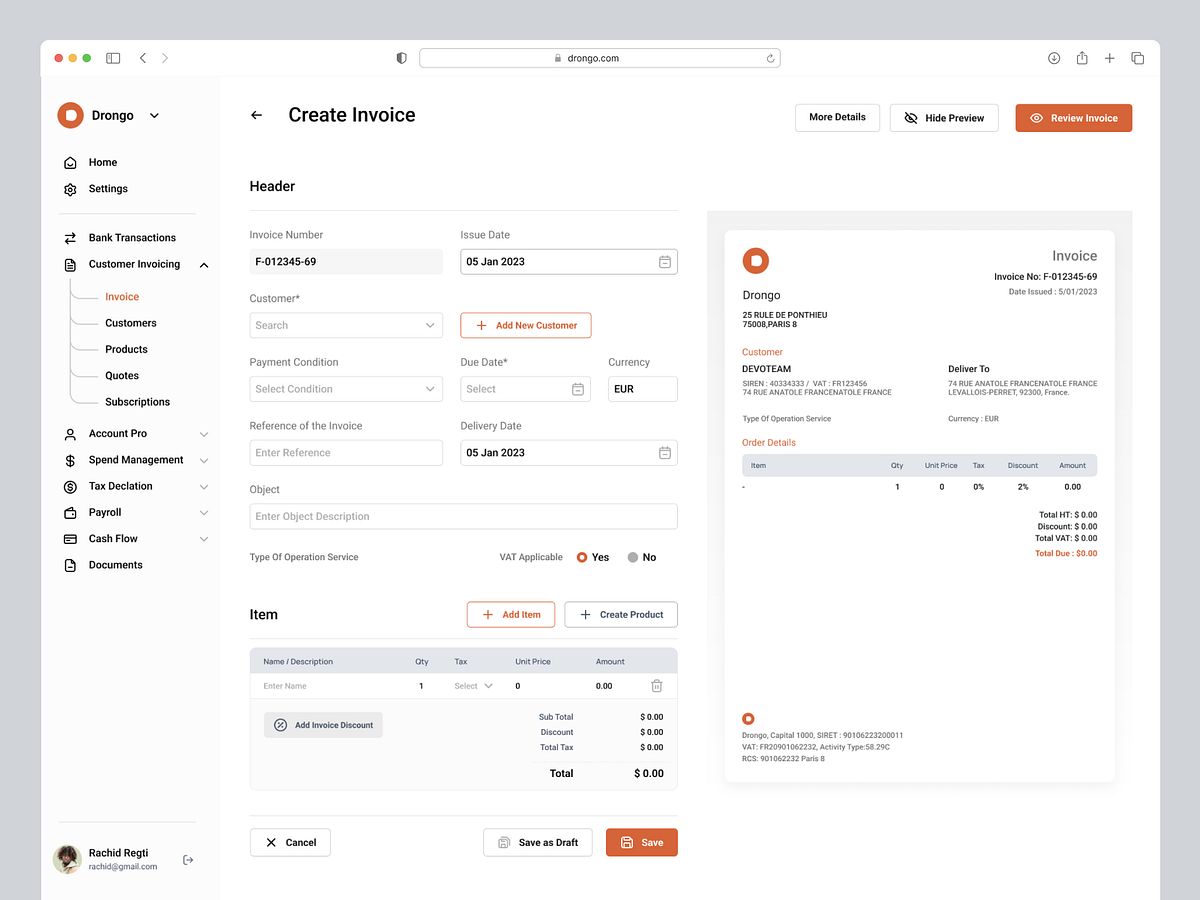The width and height of the screenshot is (1200, 900).
Task: Click the Home icon in the sidebar
Action: (69, 162)
